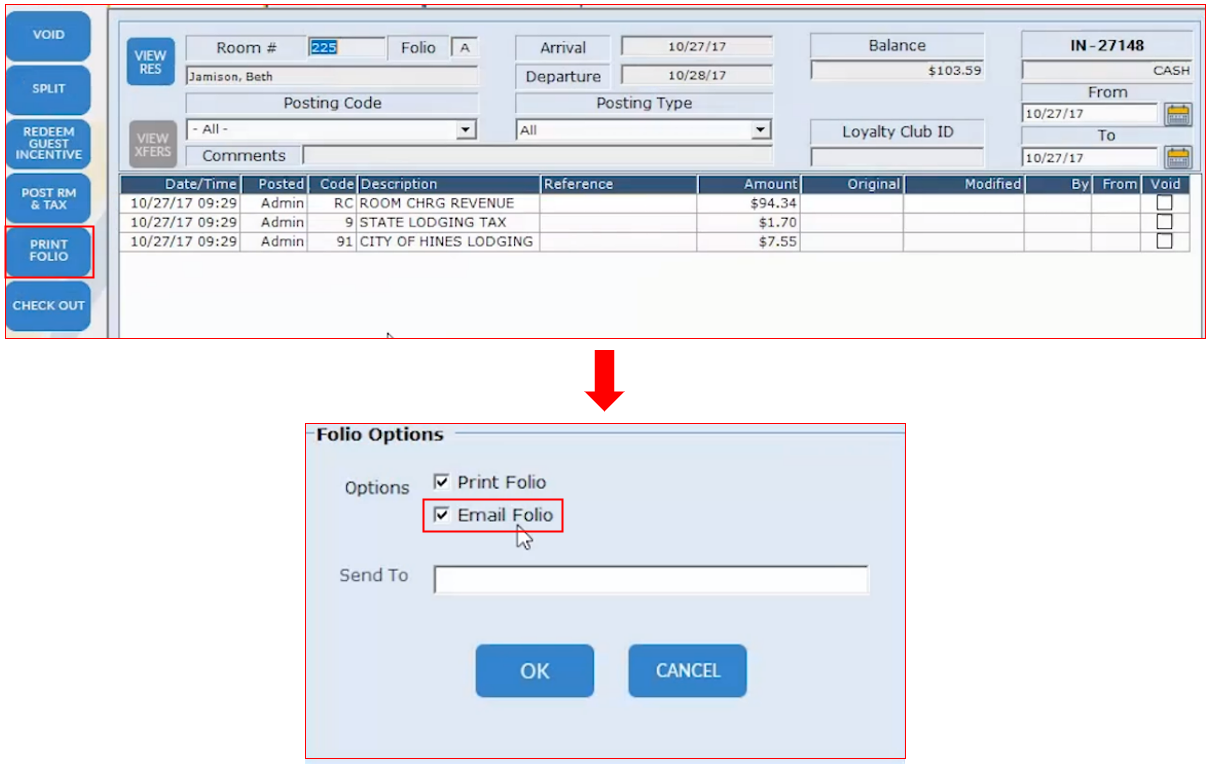Open the From date calendar picker

[x=1179, y=114]
